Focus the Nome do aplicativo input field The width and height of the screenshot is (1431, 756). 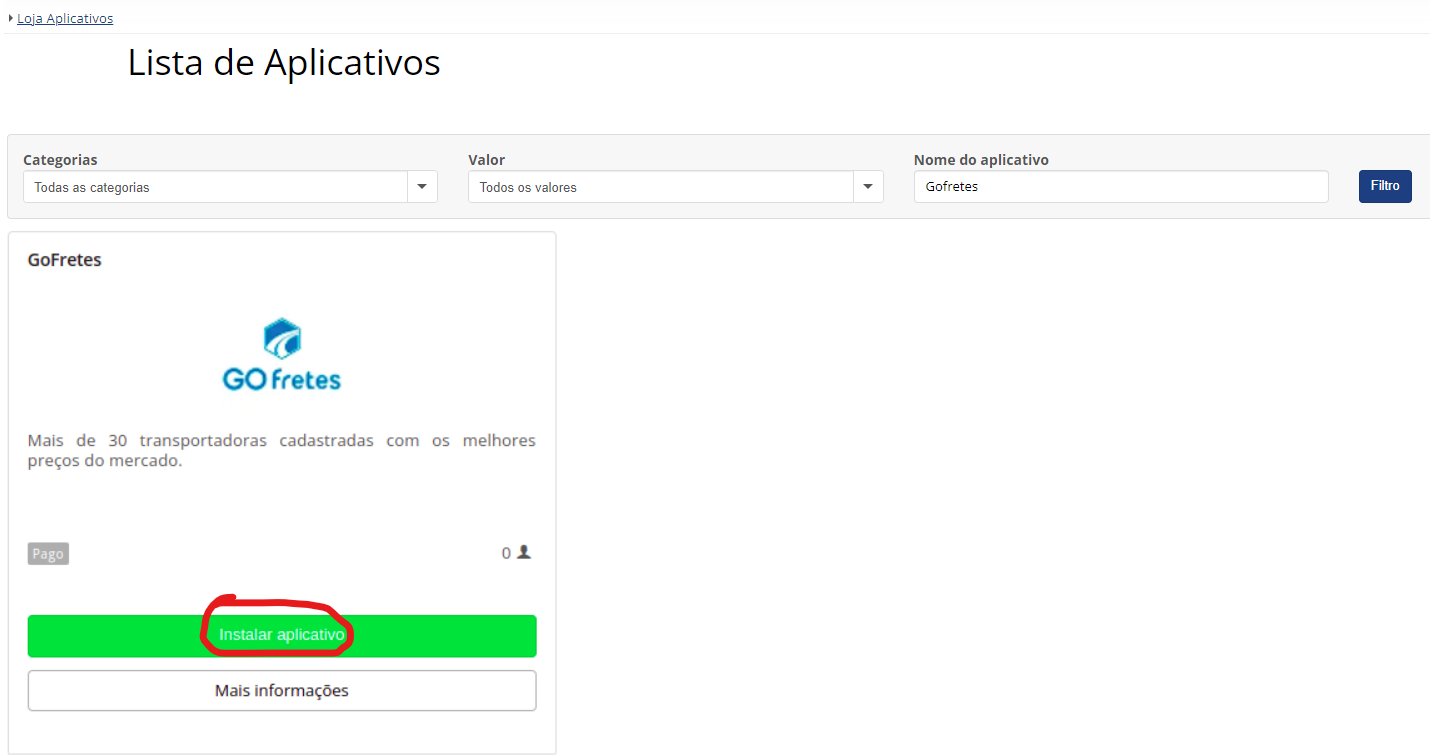pos(1121,187)
